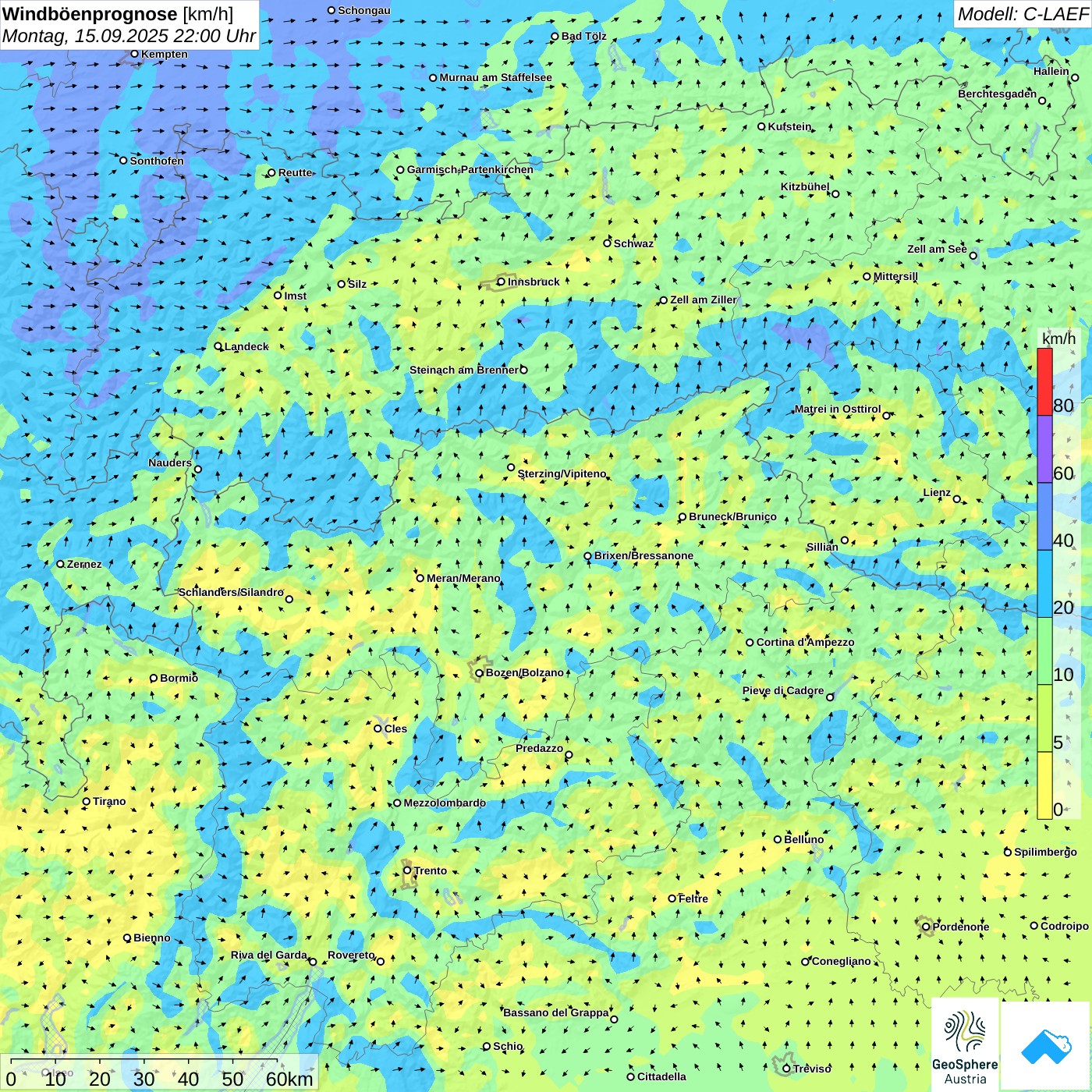Click the Sterzing/Vipiteno marker
The image size is (1092, 1092).
(511, 467)
